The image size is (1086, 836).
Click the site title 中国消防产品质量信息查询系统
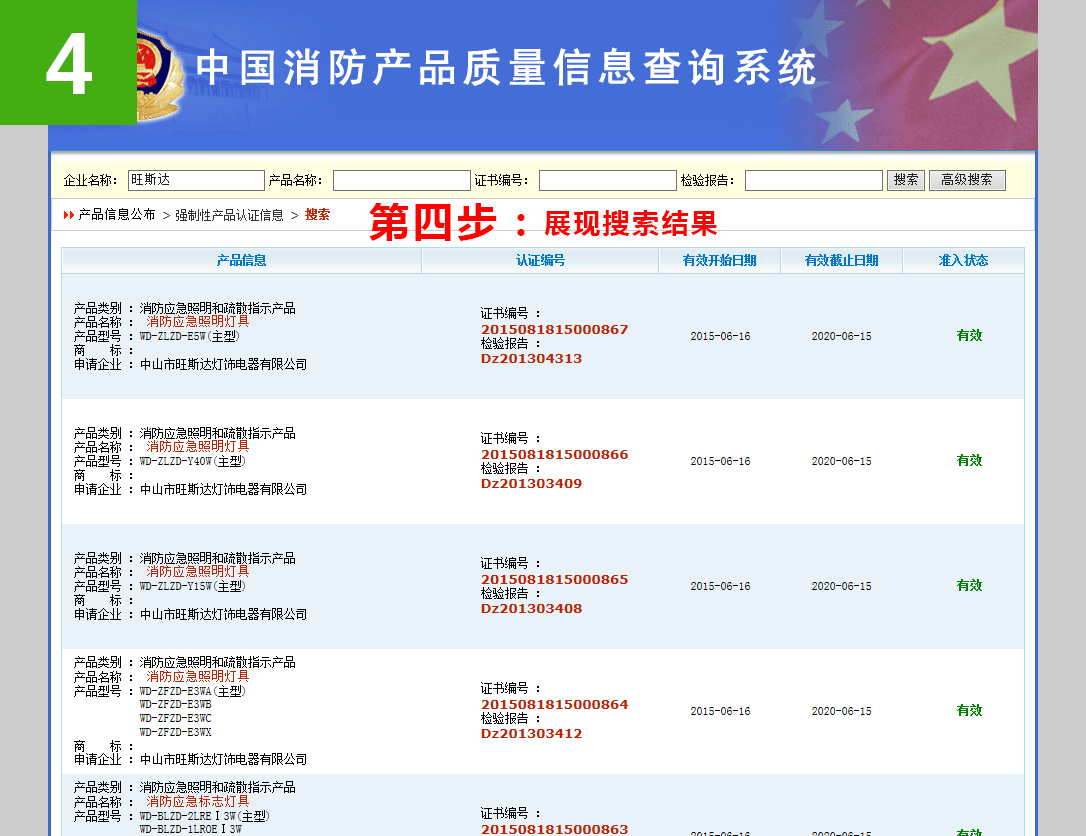pos(506,68)
